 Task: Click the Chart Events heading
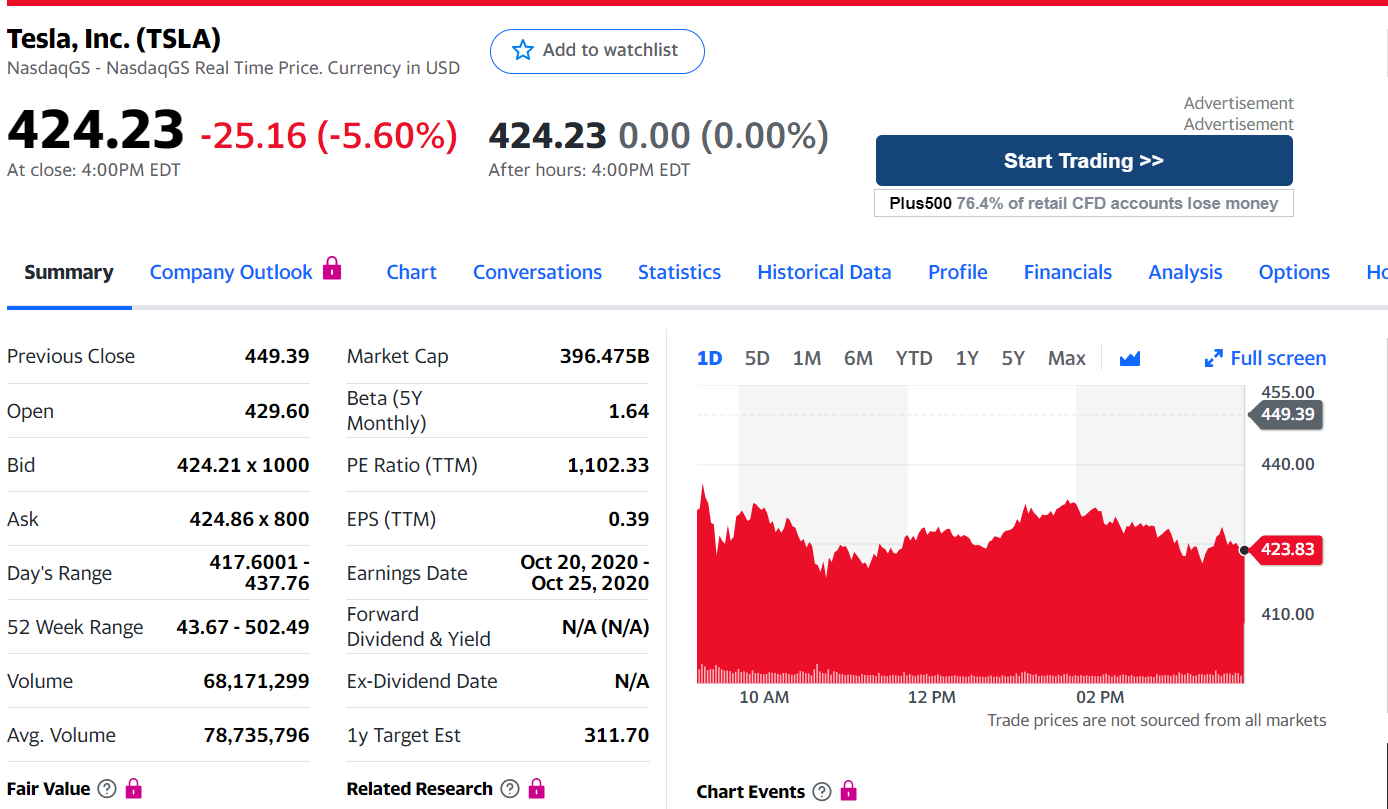tap(751, 792)
